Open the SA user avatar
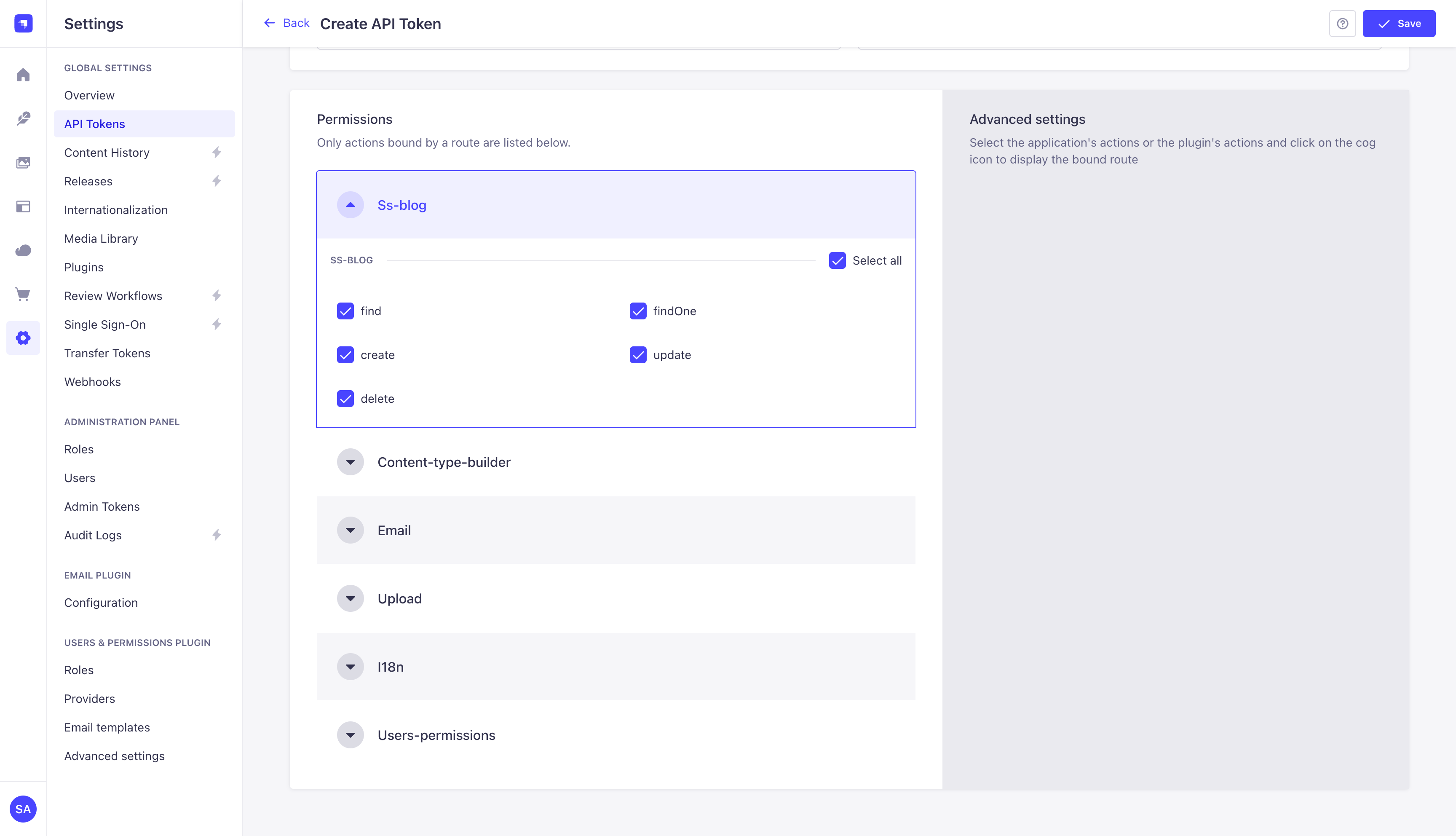Image resolution: width=1456 pixels, height=836 pixels. coord(23,809)
